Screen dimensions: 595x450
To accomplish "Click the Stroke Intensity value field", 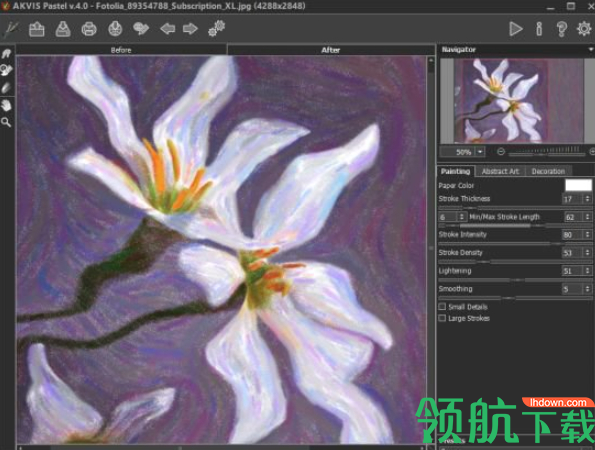I will point(572,235).
